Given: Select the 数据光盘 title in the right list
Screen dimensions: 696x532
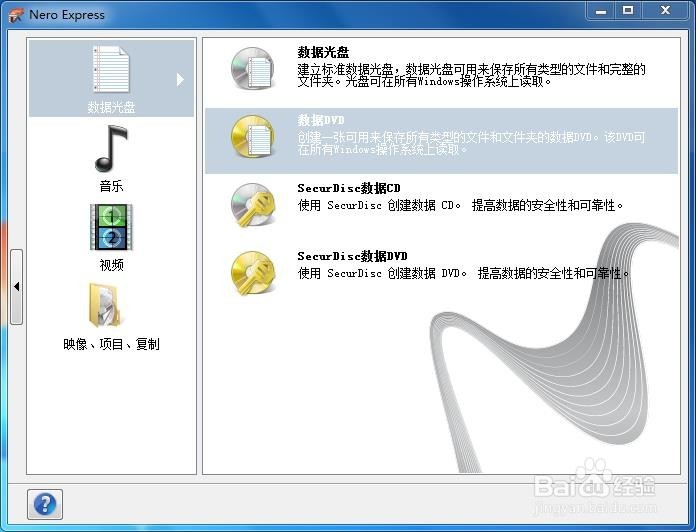Looking at the screenshot, I should coord(323,52).
